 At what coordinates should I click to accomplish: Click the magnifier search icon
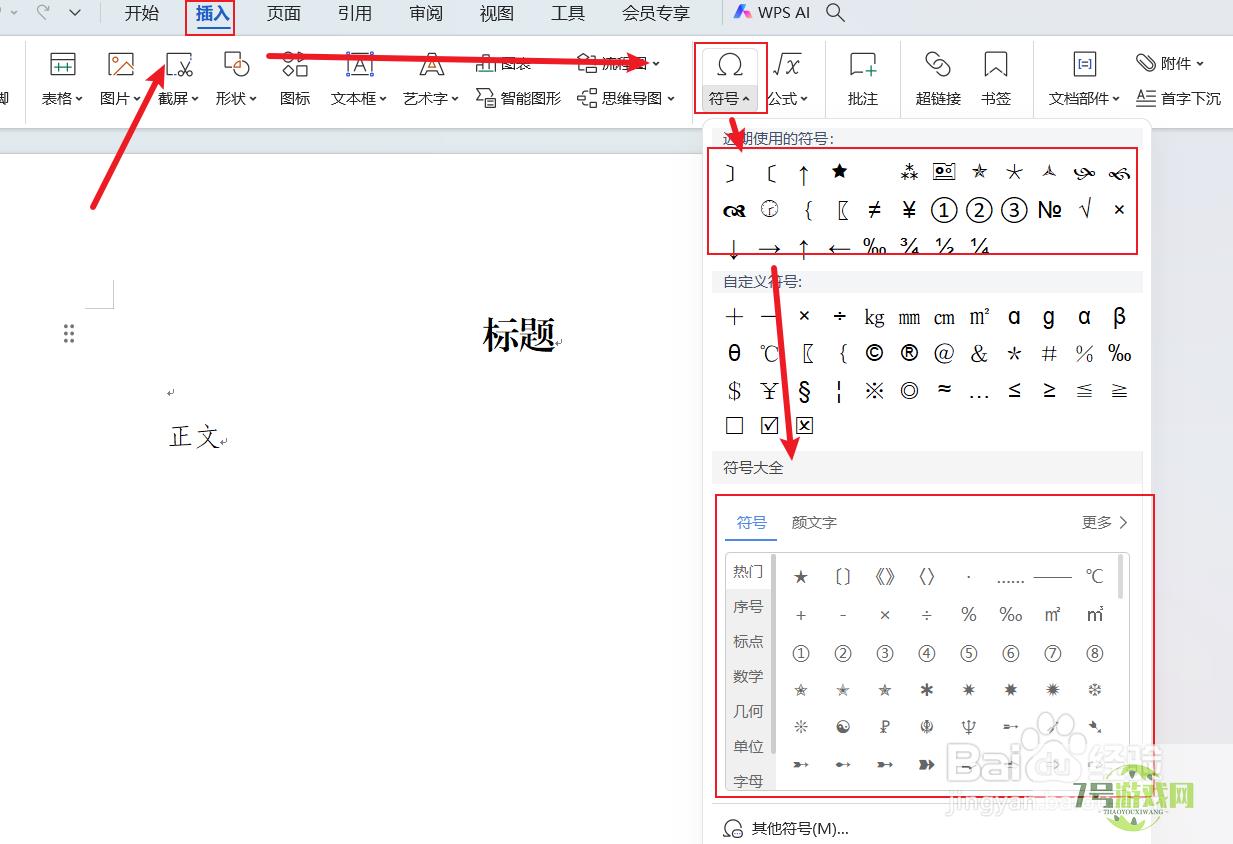835,13
